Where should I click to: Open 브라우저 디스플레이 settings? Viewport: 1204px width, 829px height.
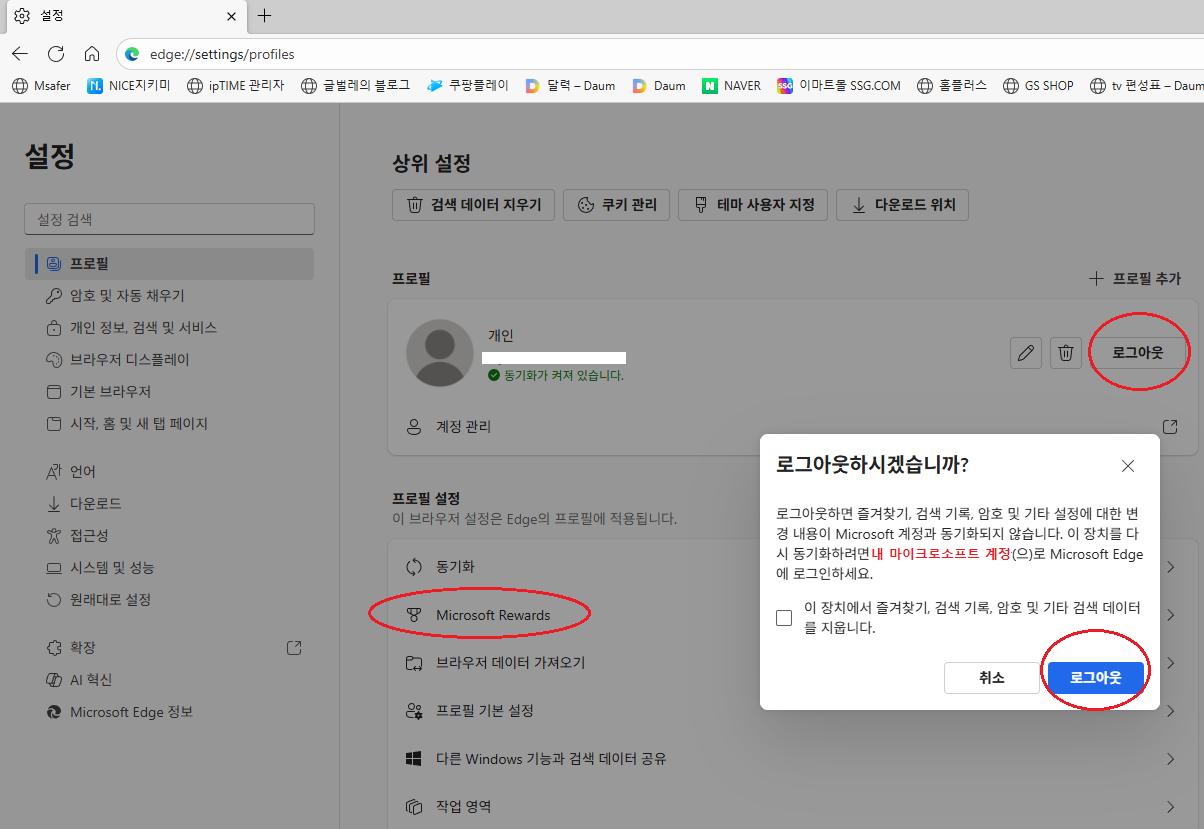tap(169, 360)
